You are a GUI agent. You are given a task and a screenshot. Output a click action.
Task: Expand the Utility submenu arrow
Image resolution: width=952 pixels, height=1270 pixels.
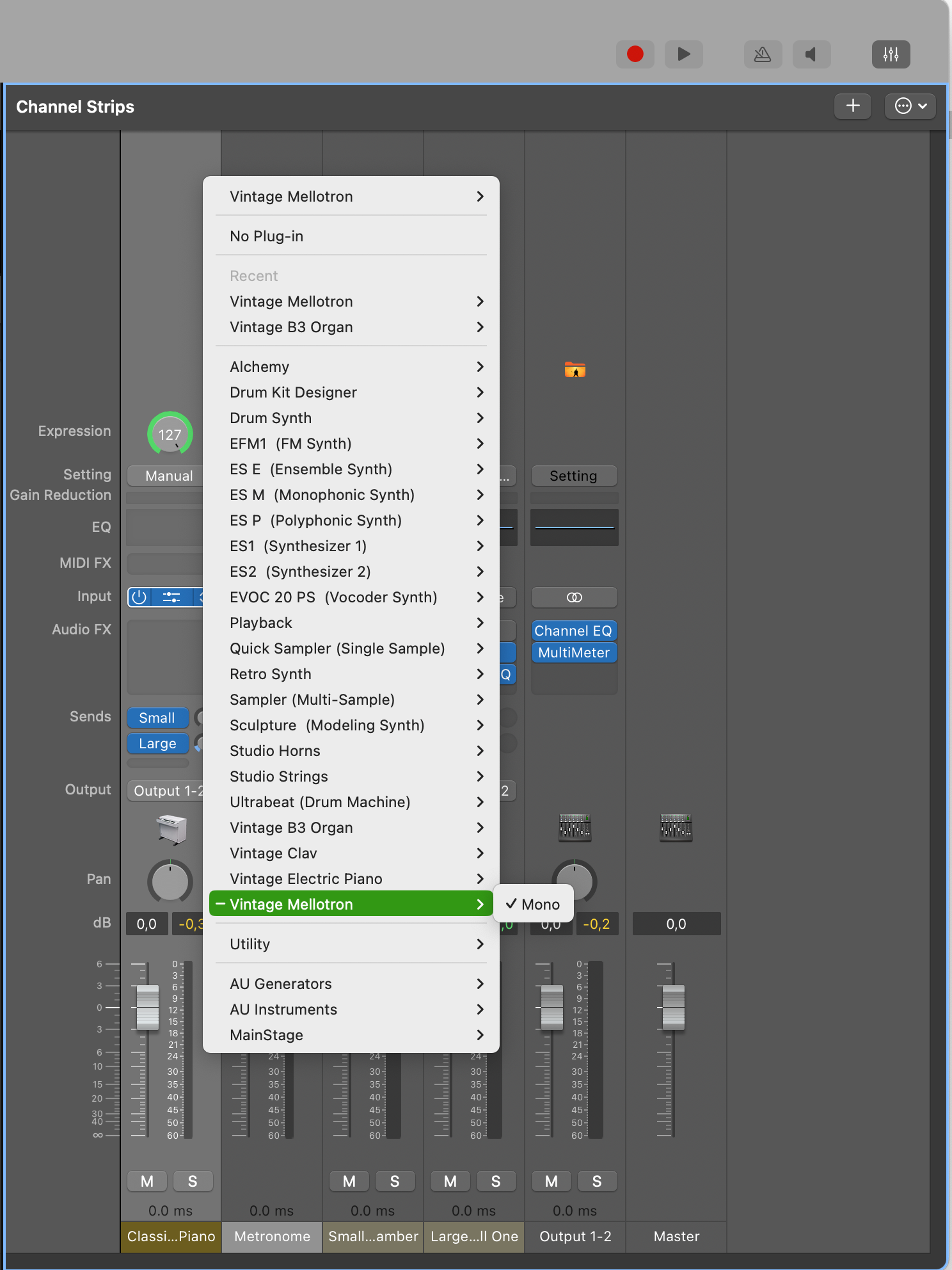[x=480, y=944]
